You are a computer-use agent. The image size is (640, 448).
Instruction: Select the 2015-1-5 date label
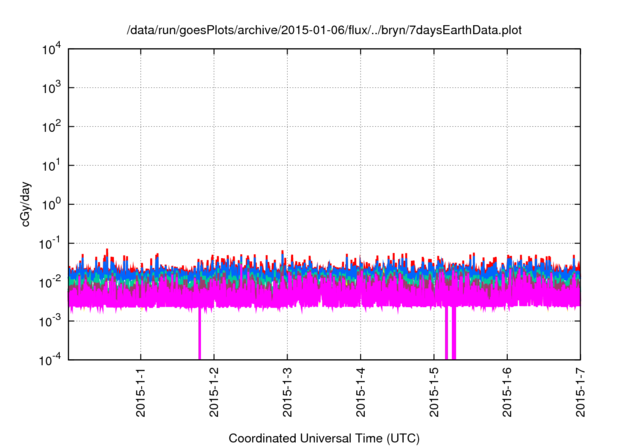click(434, 392)
